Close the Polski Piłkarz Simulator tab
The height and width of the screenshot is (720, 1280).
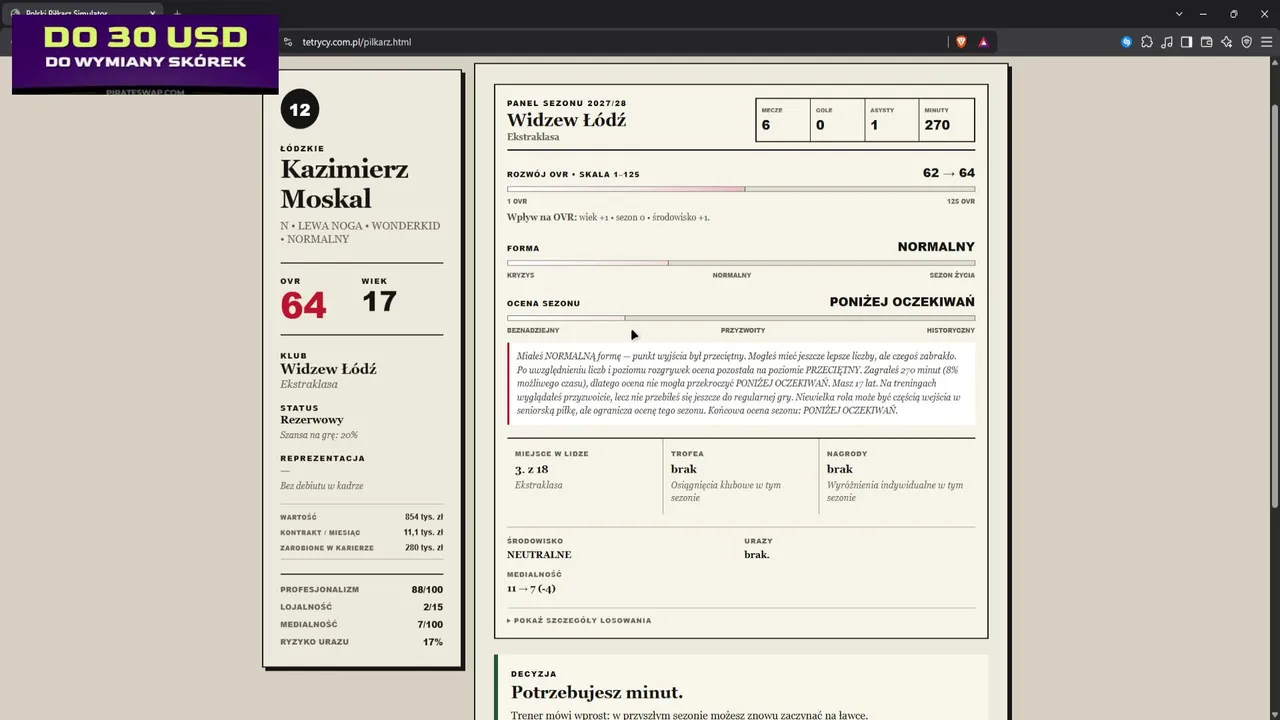click(x=153, y=13)
